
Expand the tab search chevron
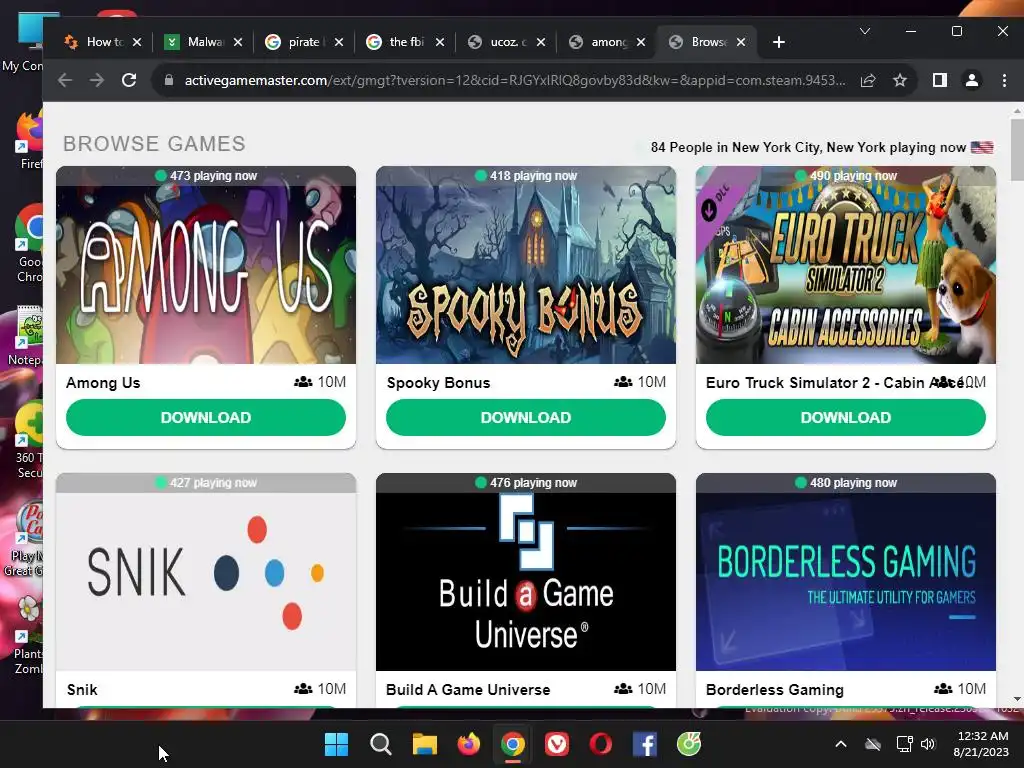click(x=865, y=31)
